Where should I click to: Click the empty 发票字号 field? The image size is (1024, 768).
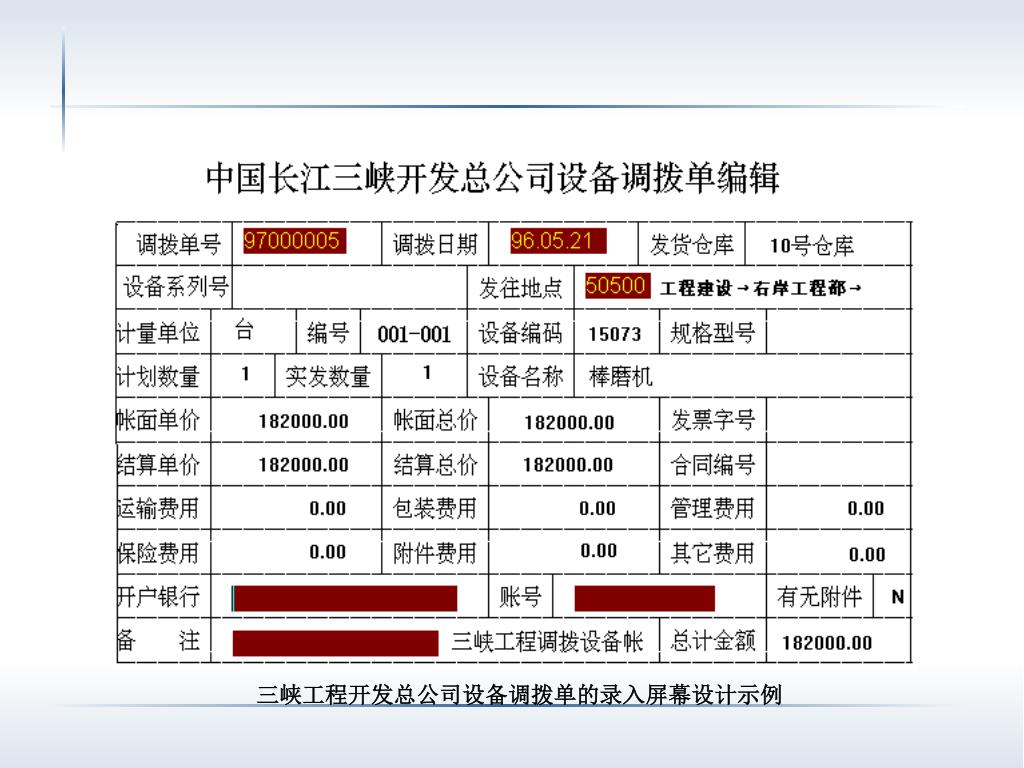tap(838, 419)
